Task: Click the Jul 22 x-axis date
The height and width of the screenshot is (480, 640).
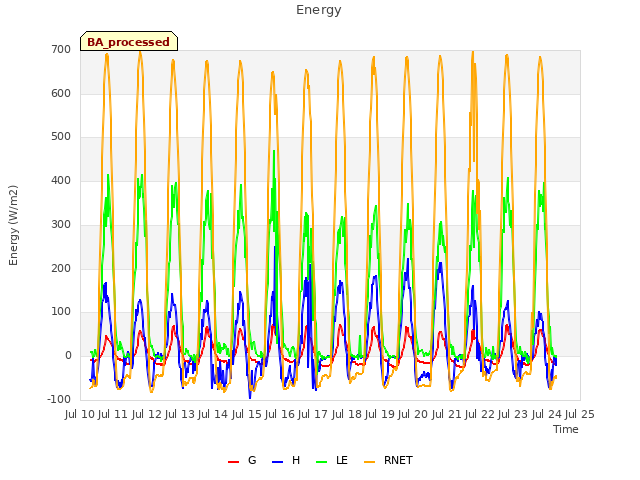Action: point(480,415)
